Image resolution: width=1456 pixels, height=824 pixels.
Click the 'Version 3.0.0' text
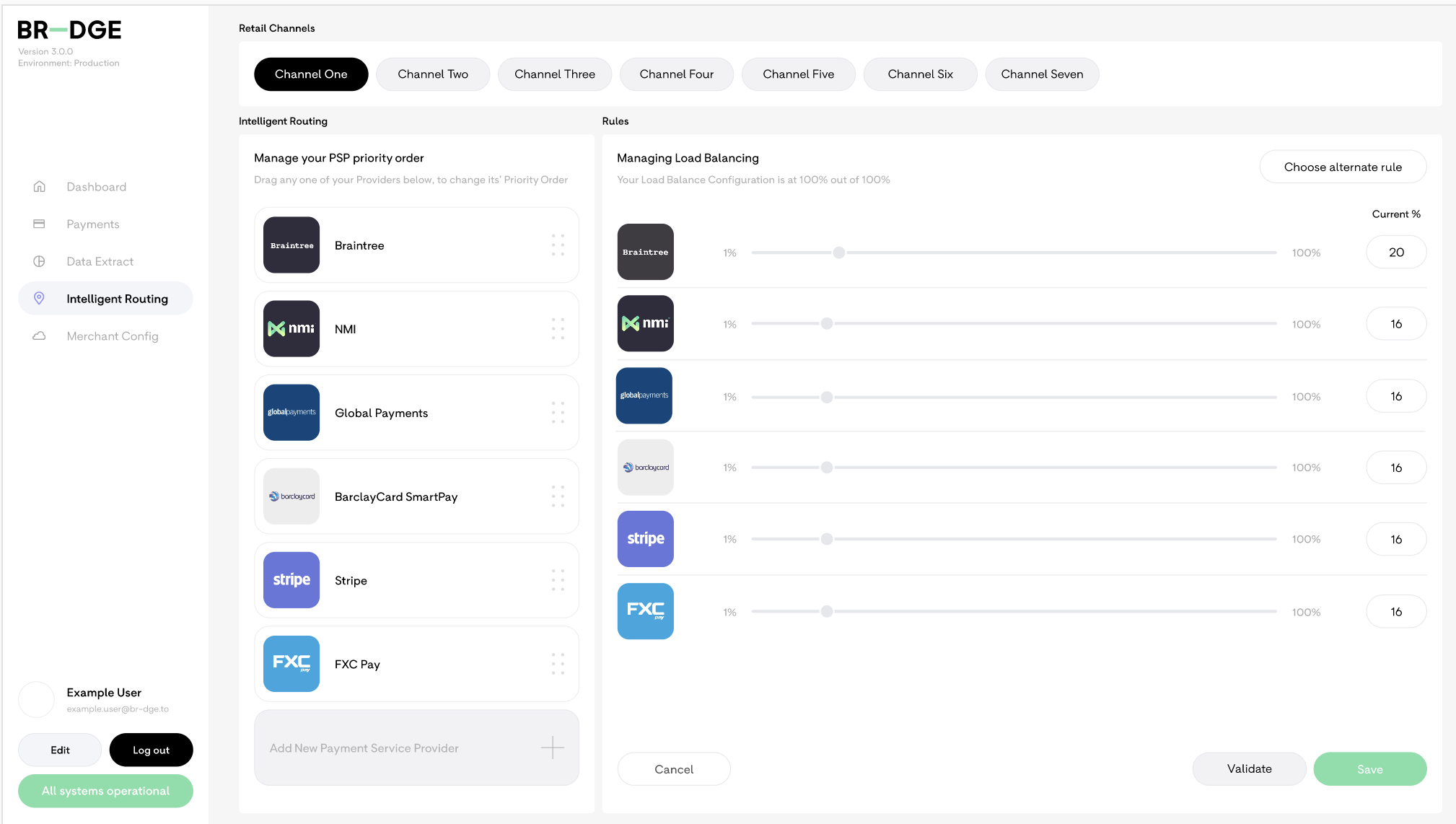pyautogui.click(x=45, y=51)
